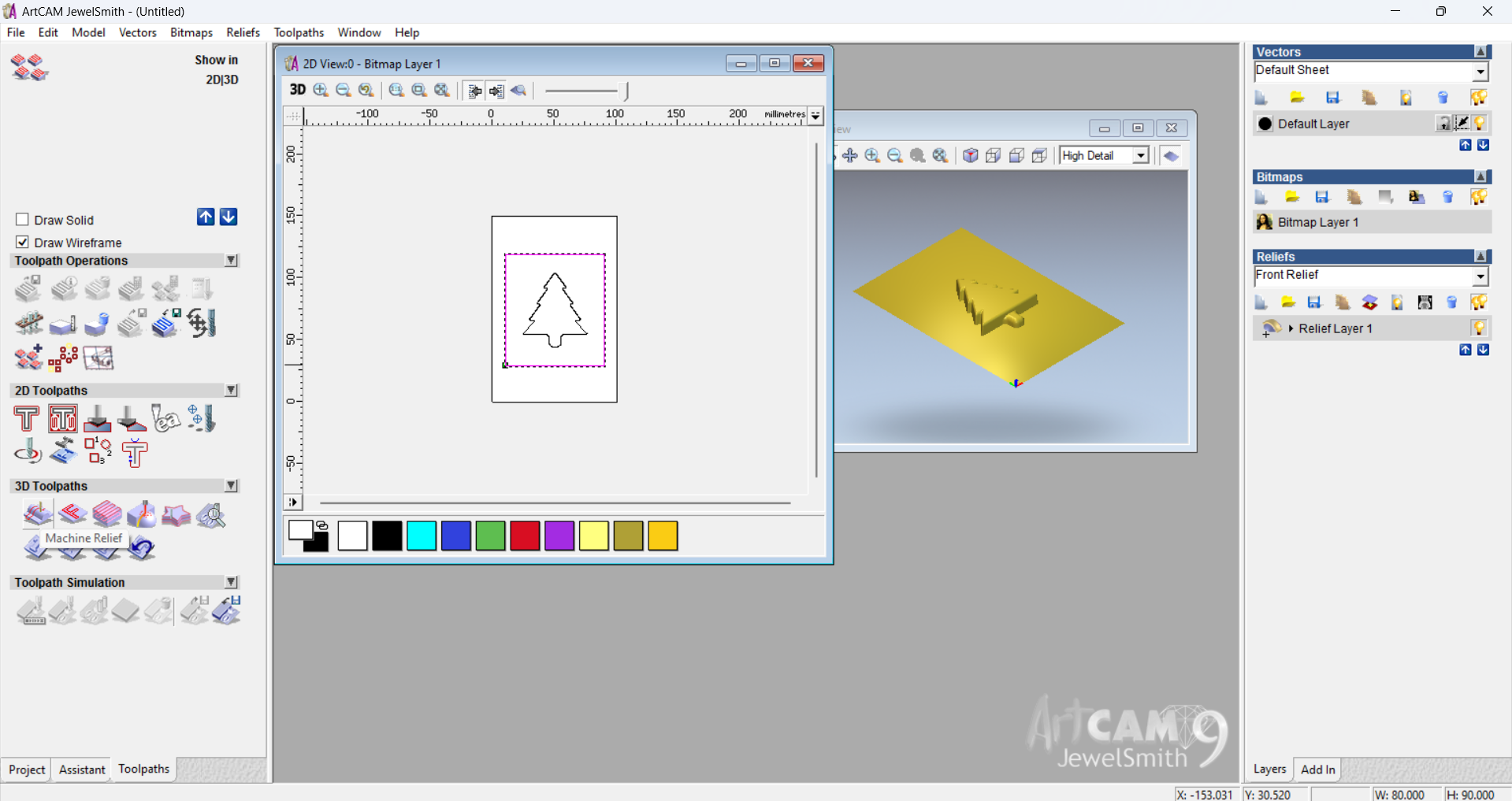Select the 3D Cut Out toolpath icon
The image size is (1512, 801).
click(x=176, y=514)
